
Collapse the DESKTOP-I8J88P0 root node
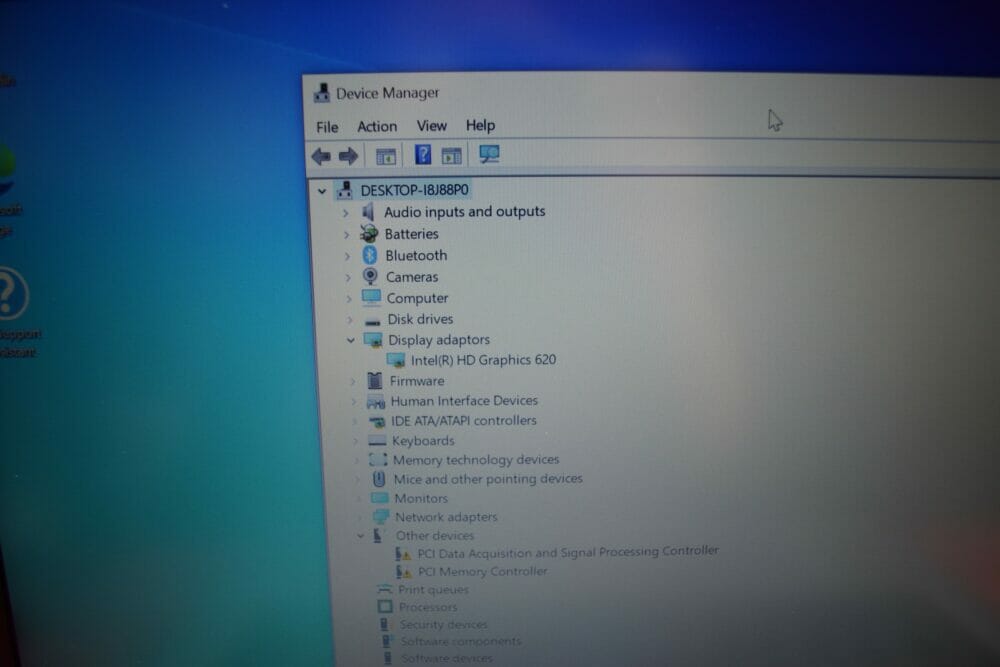(x=322, y=191)
